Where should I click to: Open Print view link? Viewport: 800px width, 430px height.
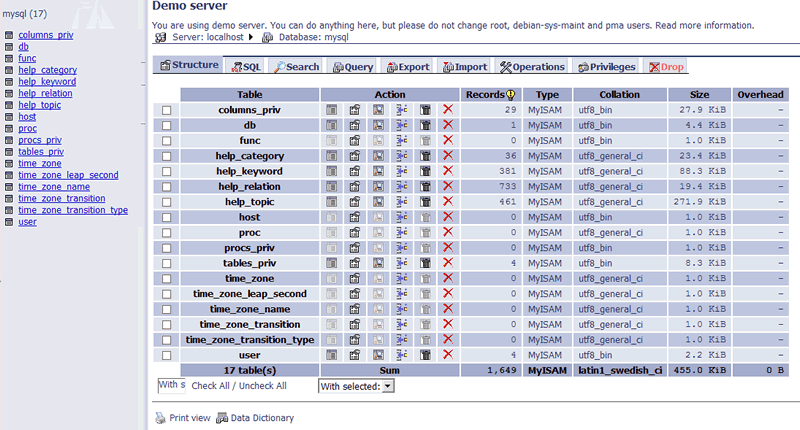point(190,418)
